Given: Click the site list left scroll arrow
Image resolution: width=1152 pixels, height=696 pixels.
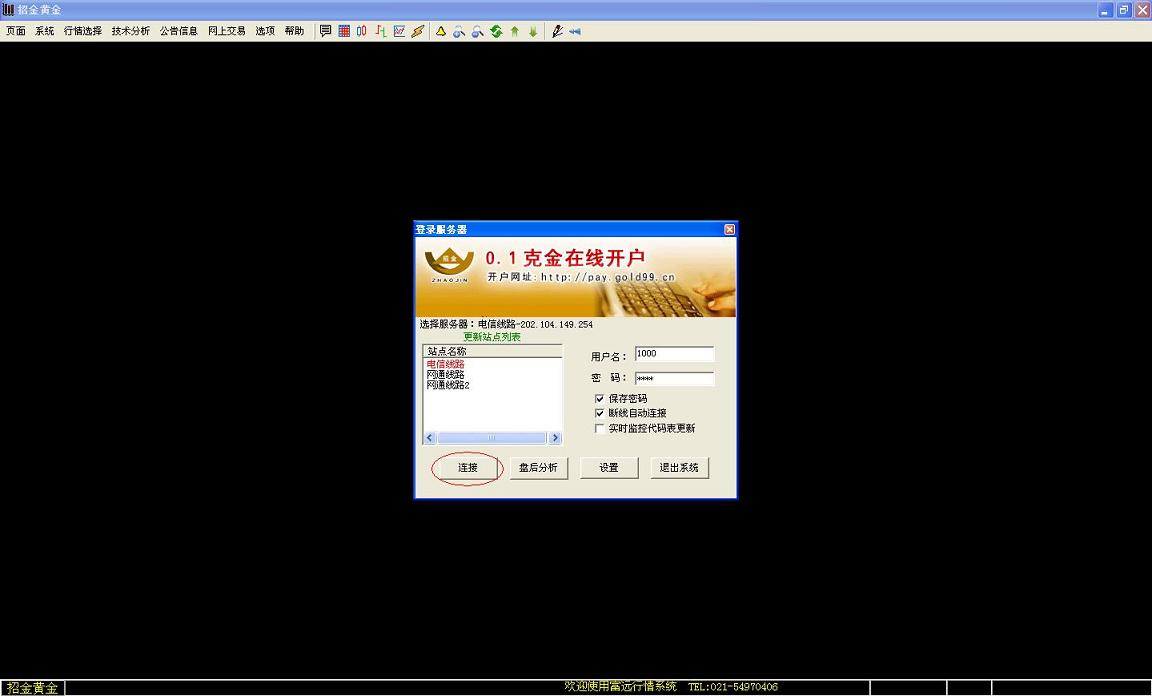Looking at the screenshot, I should (430, 438).
